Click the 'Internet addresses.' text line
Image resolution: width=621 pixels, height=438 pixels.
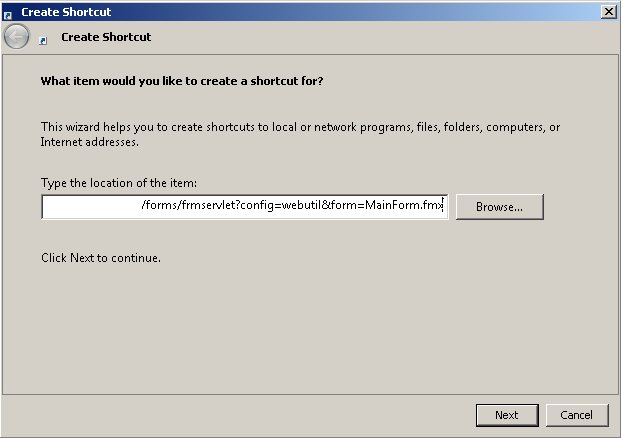89,142
